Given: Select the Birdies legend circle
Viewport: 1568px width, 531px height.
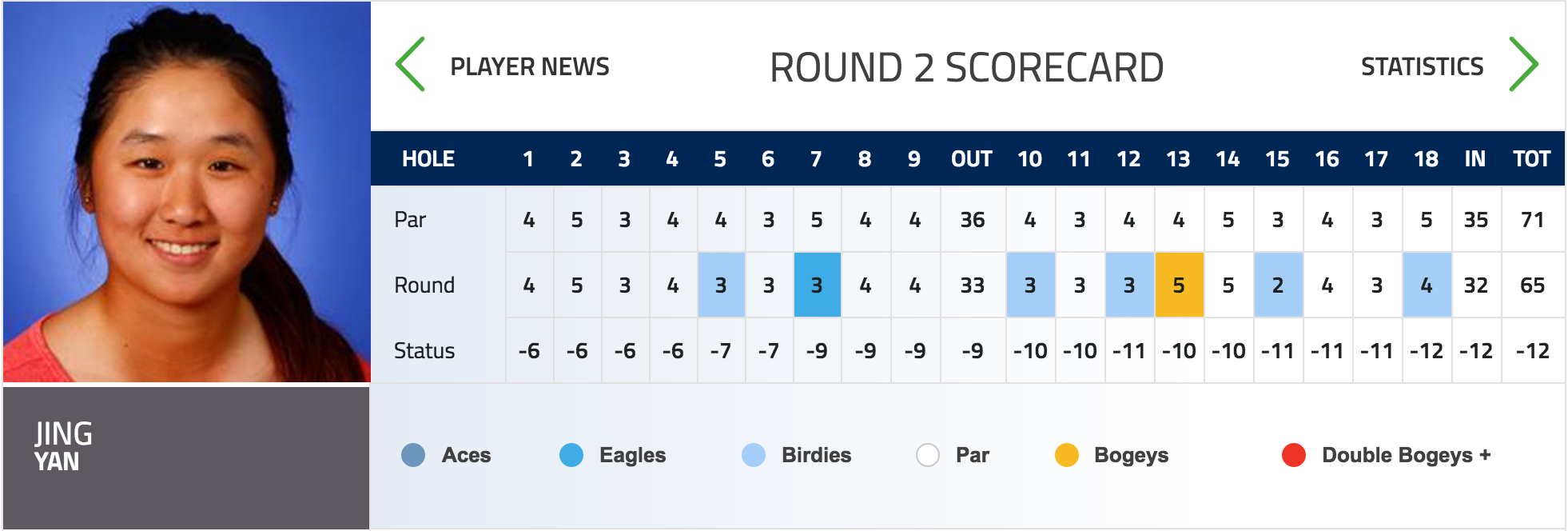Looking at the screenshot, I should 754,455.
